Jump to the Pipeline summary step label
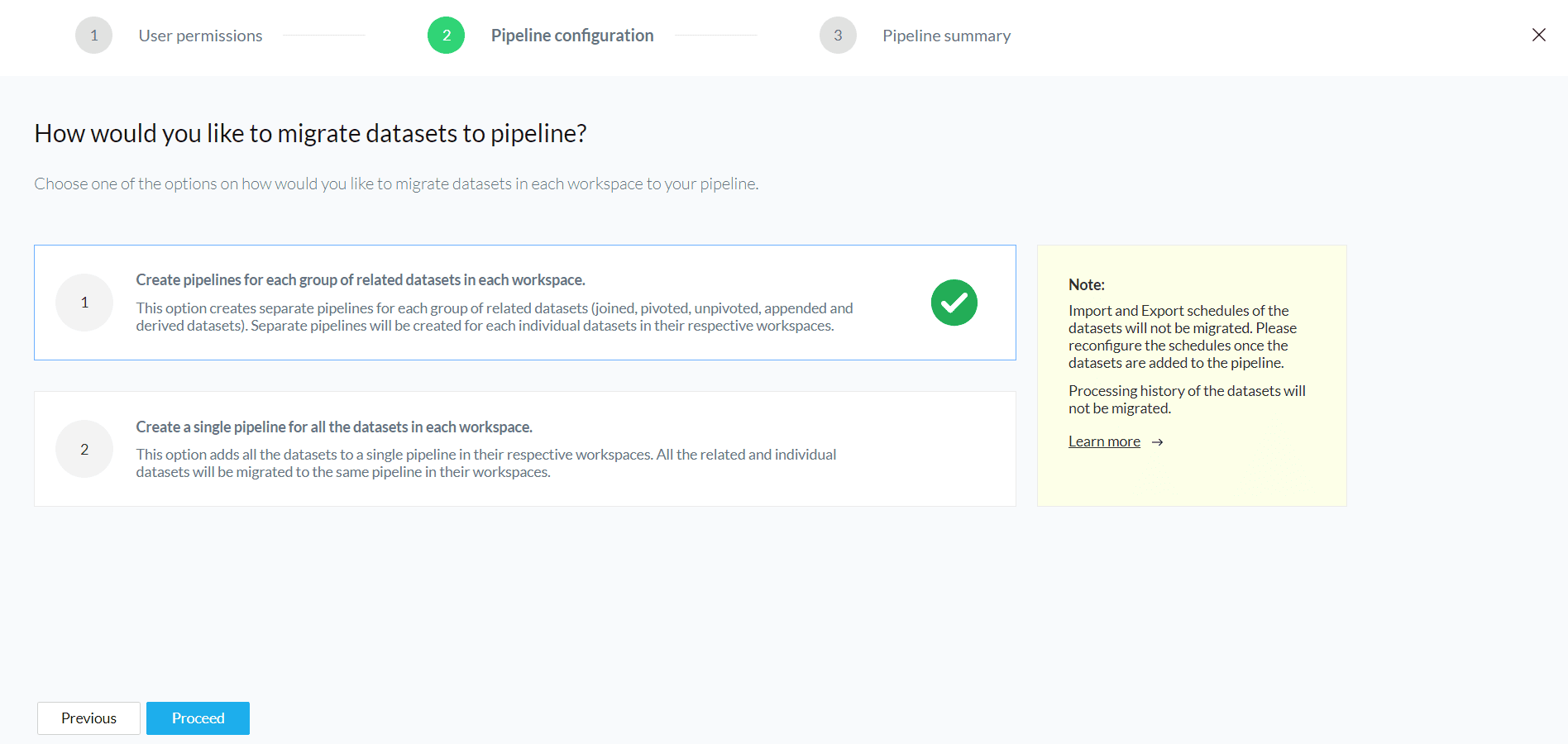The height and width of the screenshot is (744, 1568). (946, 36)
